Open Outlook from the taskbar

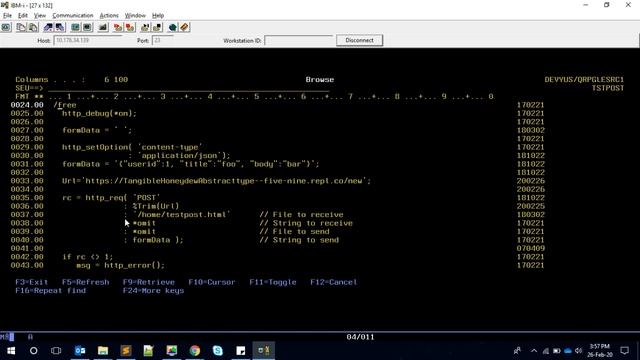tap(80, 350)
